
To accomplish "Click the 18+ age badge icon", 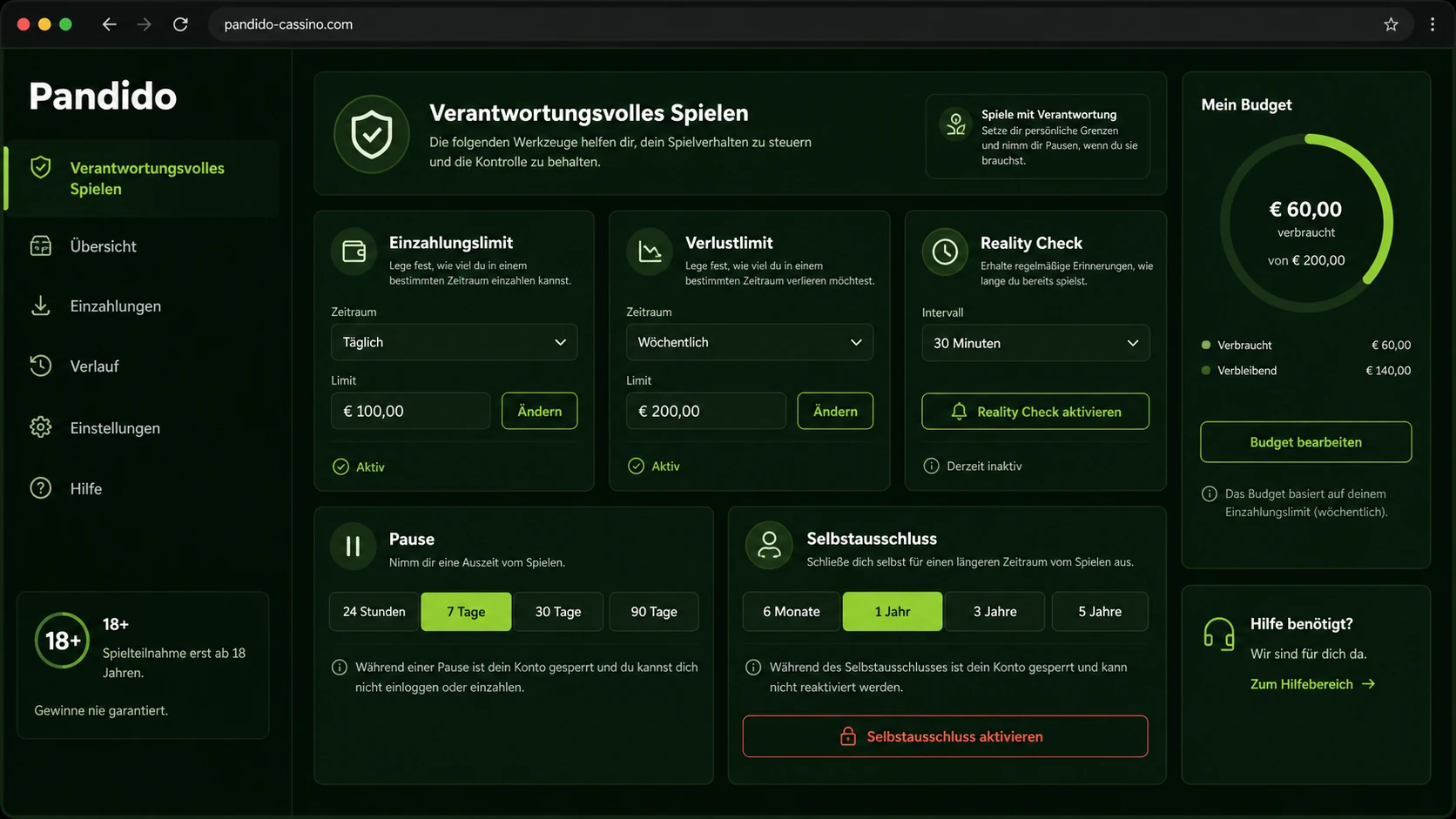I will coord(62,641).
